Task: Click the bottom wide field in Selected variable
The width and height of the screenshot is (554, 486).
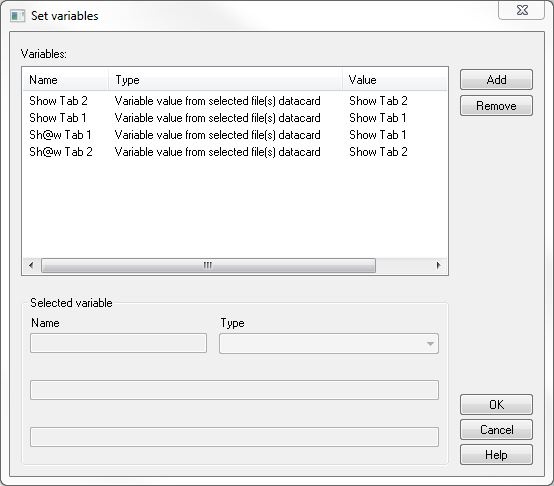Action: pyautogui.click(x=234, y=437)
